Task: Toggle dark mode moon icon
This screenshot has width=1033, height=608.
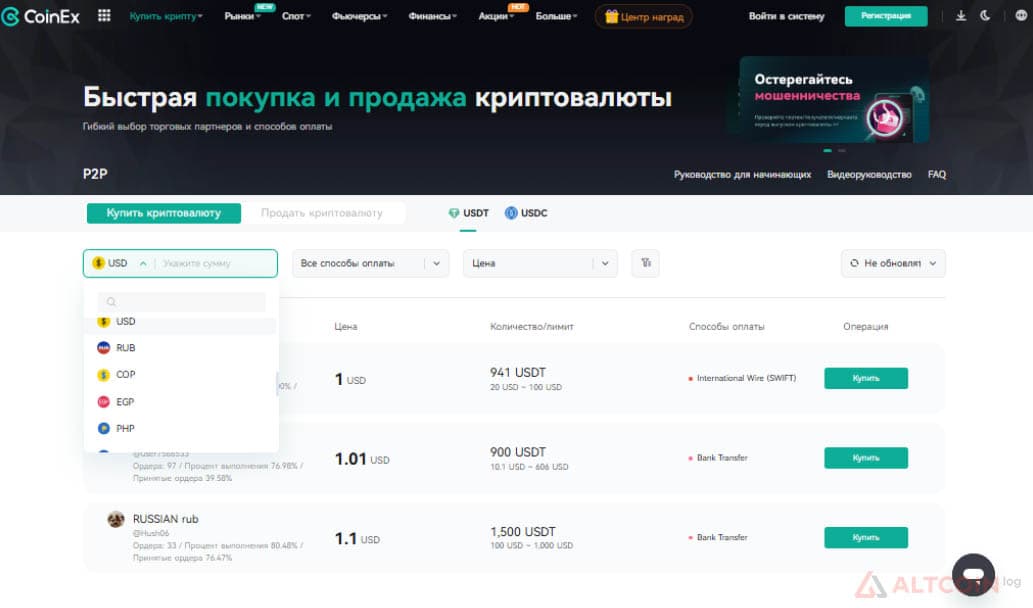Action: click(x=986, y=16)
